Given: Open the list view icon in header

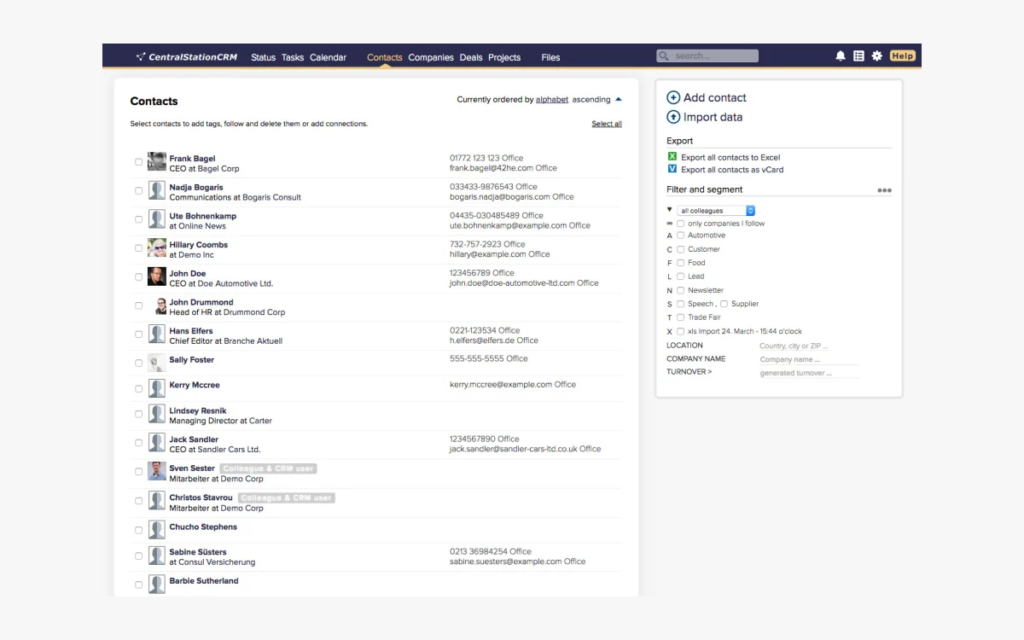Looking at the screenshot, I should (x=859, y=56).
